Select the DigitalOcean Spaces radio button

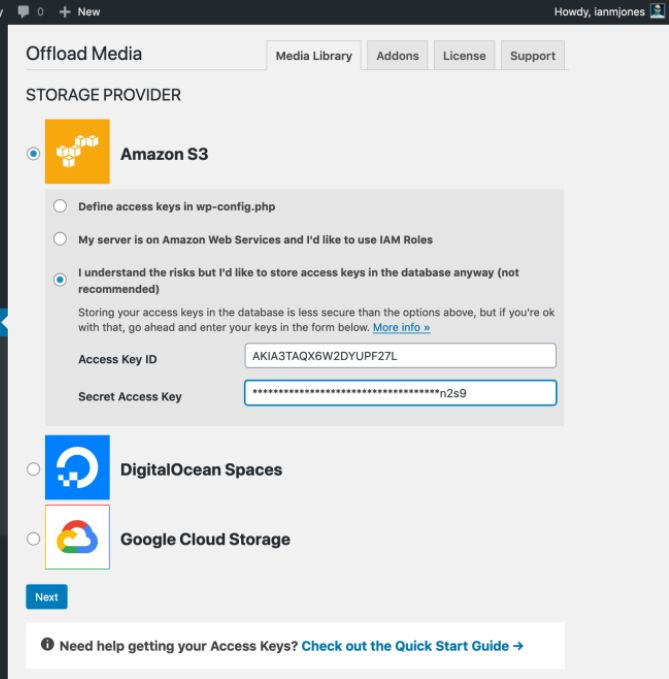click(x=33, y=469)
